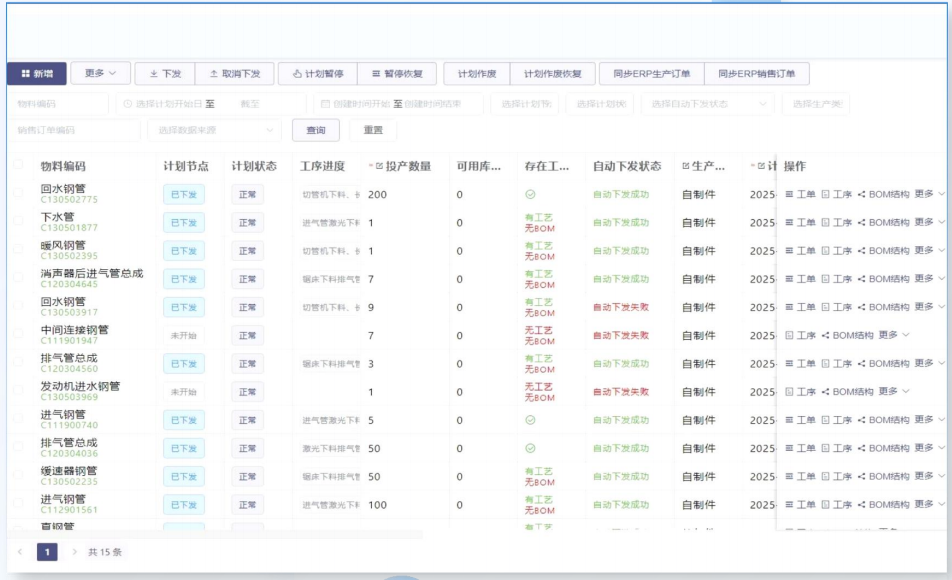The image size is (952, 580).
Task: Click the 重置 reset button
Action: [373, 130]
